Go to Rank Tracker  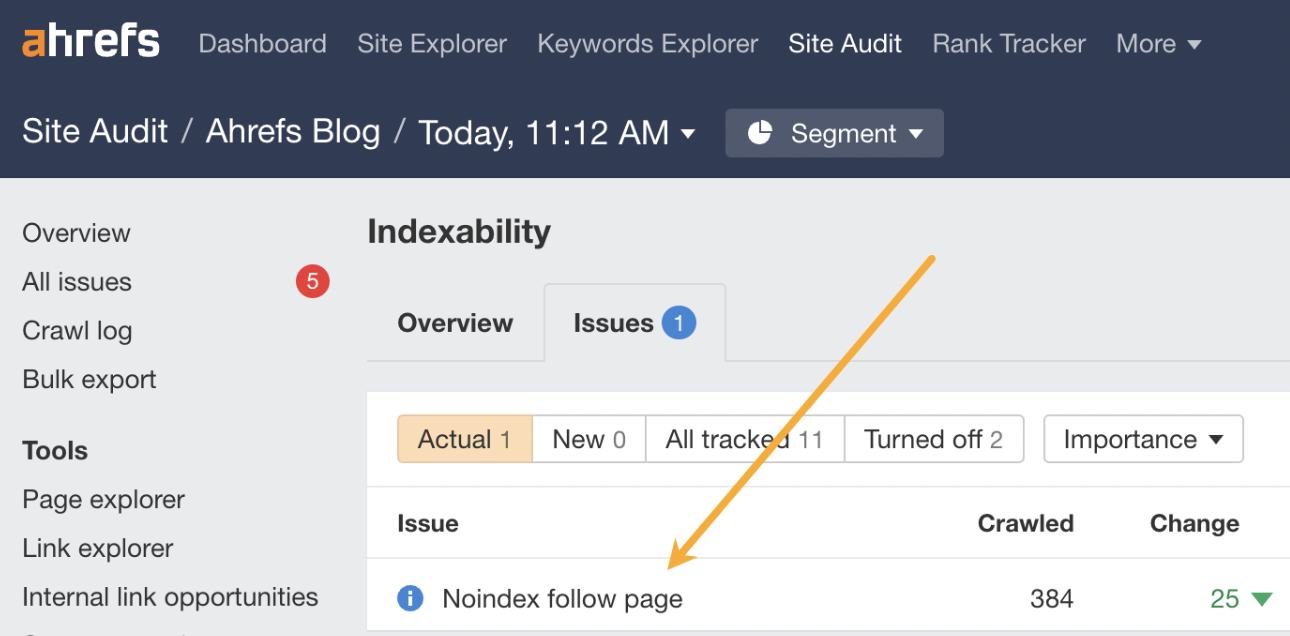pyautogui.click(x=1008, y=44)
